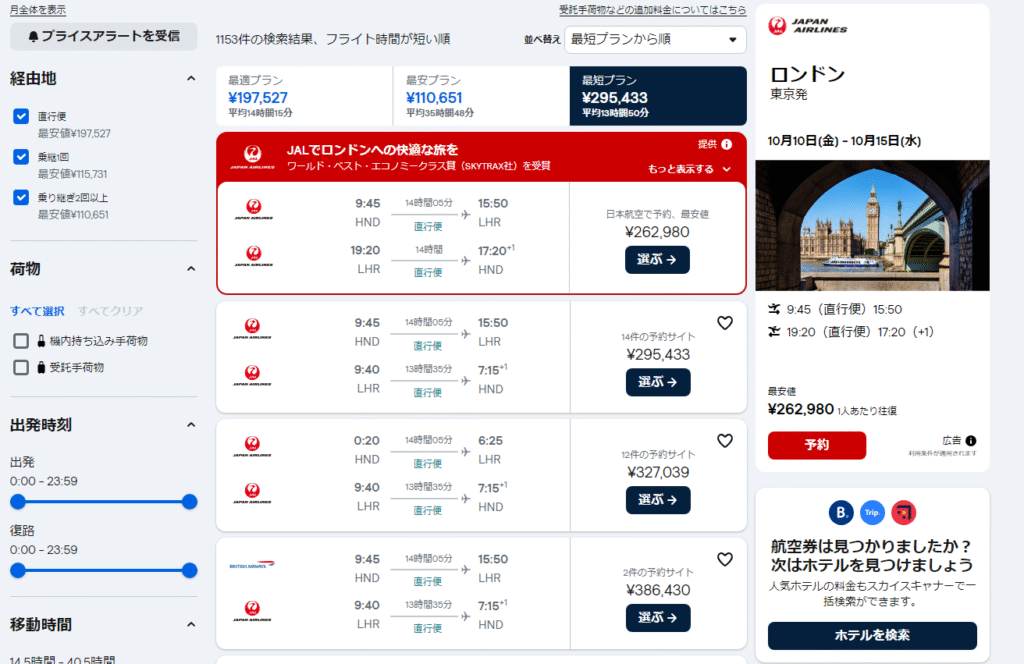Viewport: 1024px width, 664px height.
Task: Click the red hotel partner icon
Action: tap(904, 513)
